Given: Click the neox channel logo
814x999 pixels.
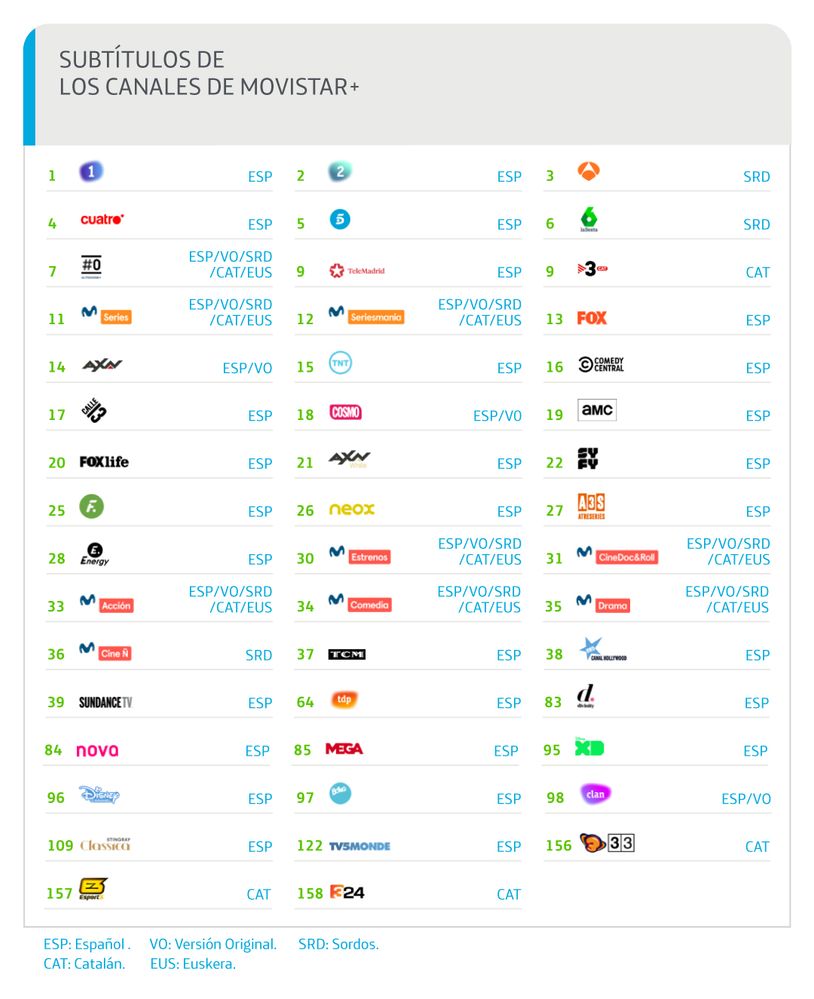Looking at the screenshot, I should (x=352, y=509).
